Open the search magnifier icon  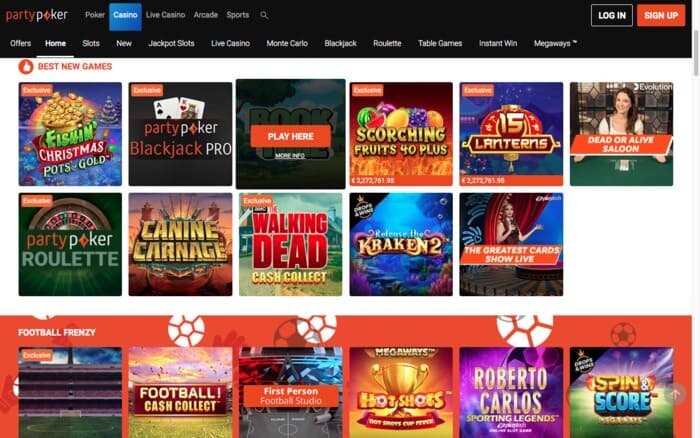[264, 15]
